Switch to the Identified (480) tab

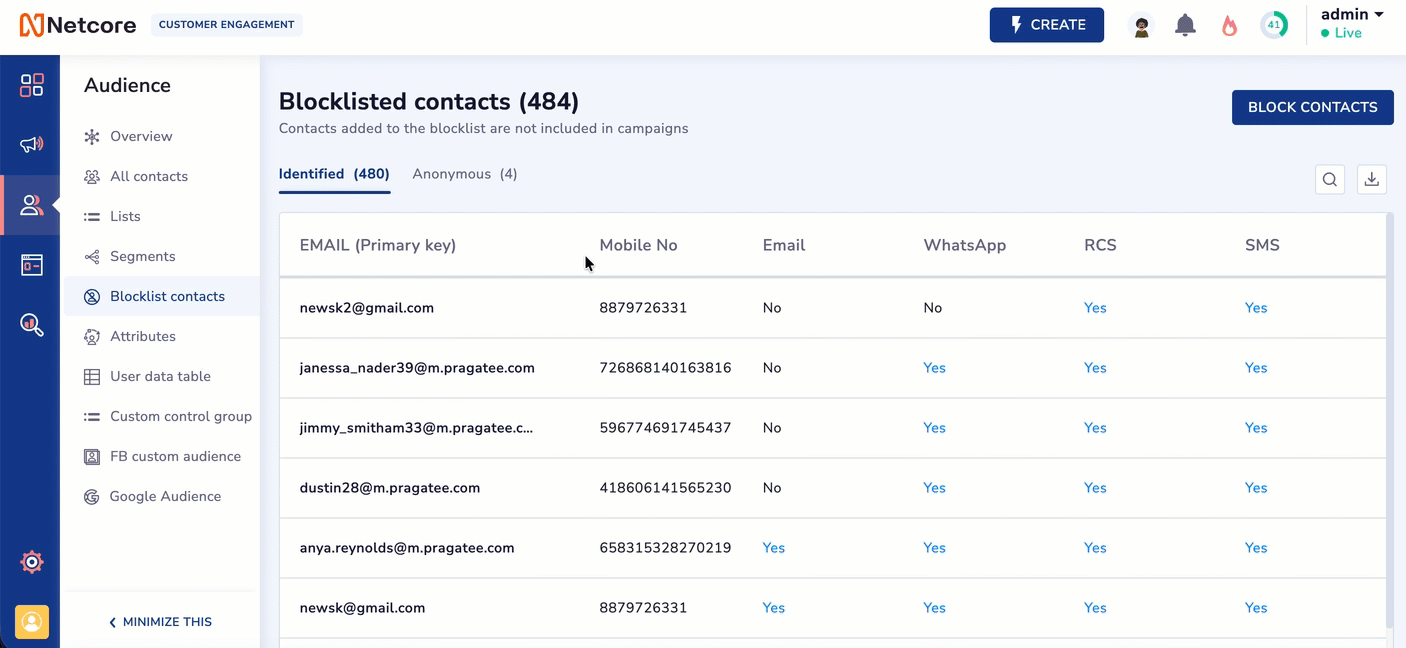pyautogui.click(x=334, y=174)
